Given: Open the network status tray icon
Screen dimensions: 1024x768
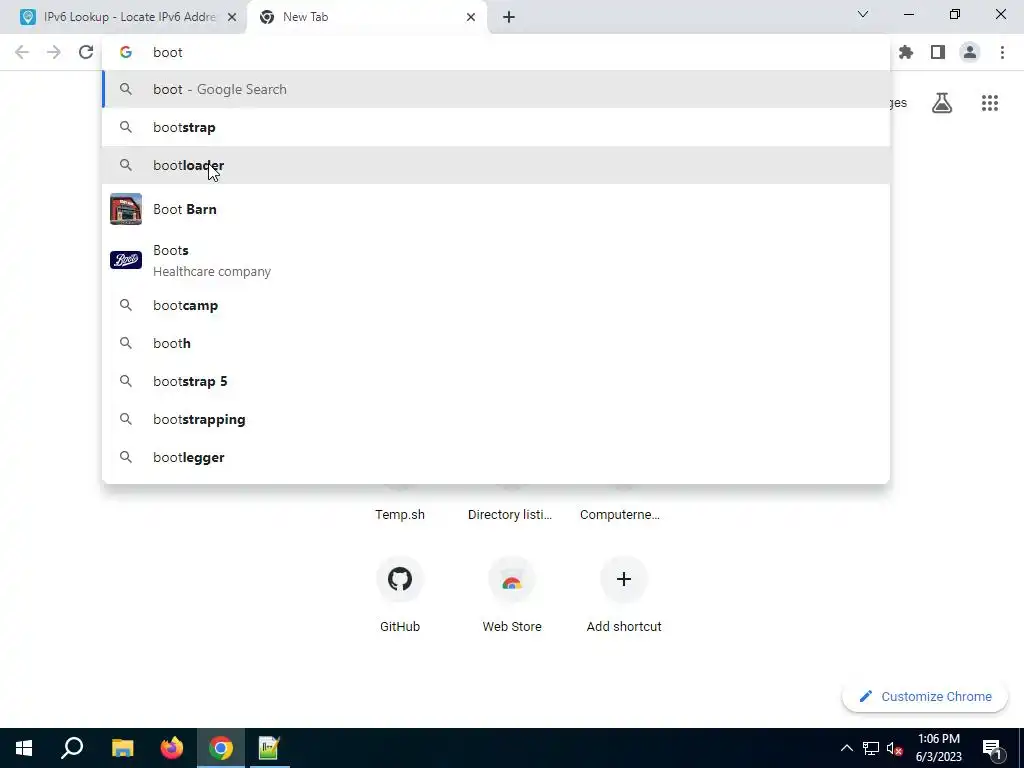Looking at the screenshot, I should point(871,748).
